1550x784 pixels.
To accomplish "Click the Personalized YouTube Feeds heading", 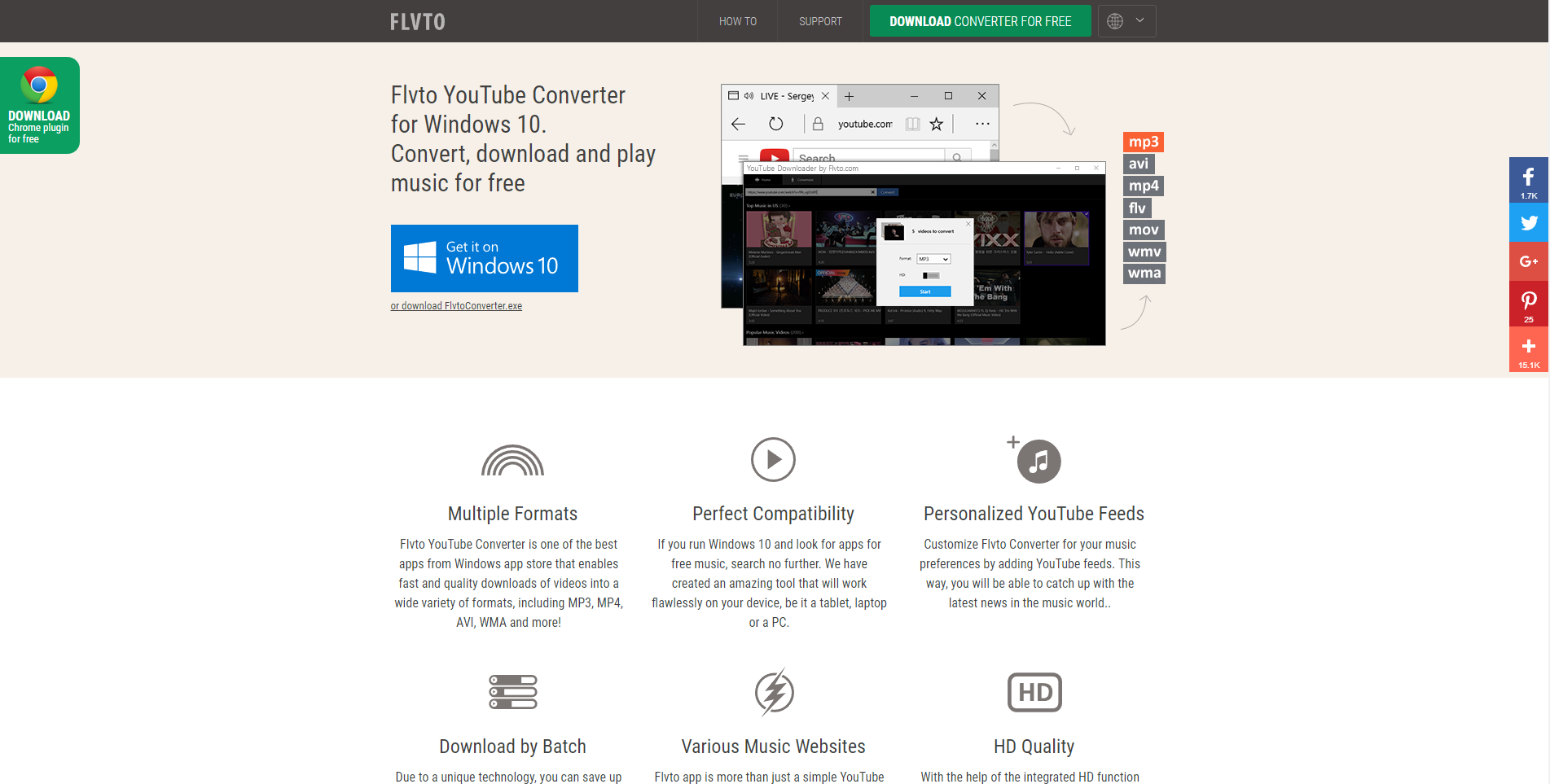I will click(1034, 514).
